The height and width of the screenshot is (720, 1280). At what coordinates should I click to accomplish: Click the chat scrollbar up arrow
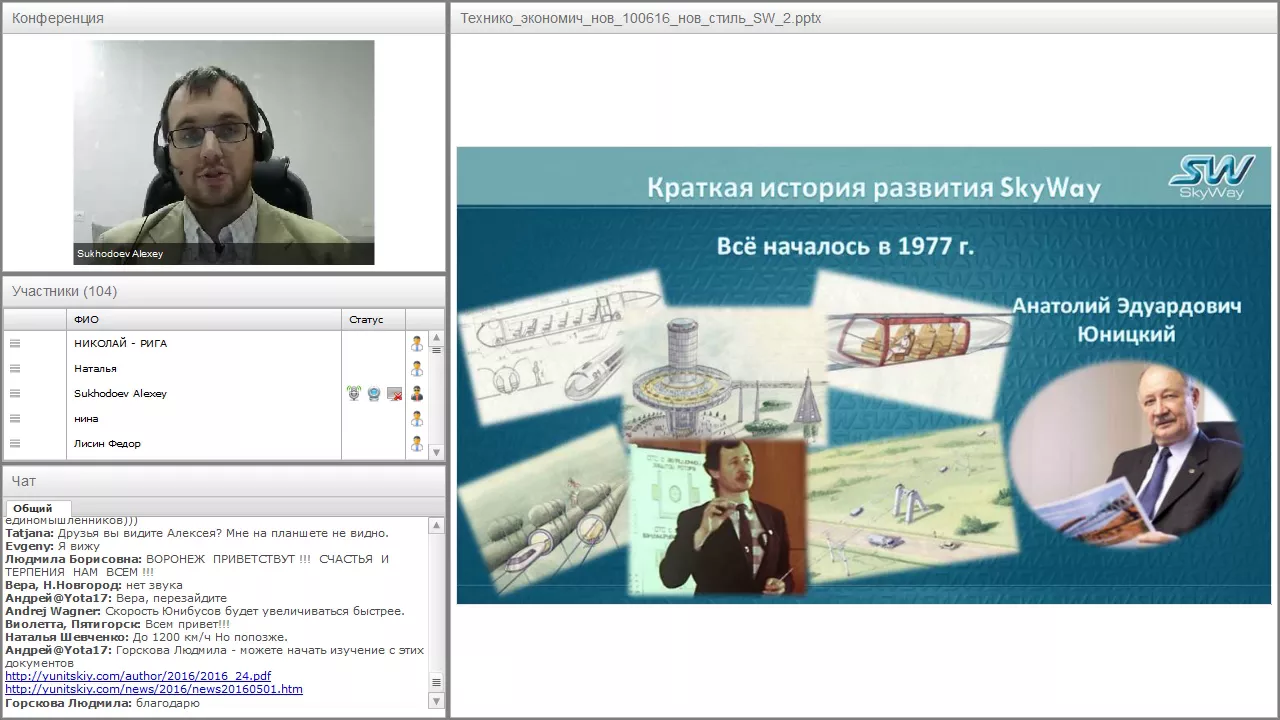pyautogui.click(x=436, y=525)
